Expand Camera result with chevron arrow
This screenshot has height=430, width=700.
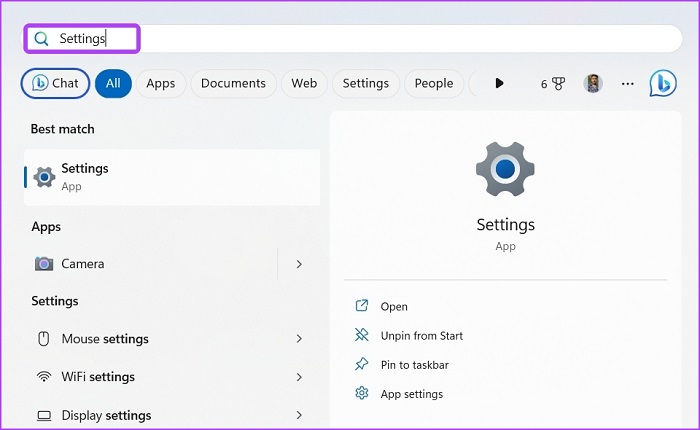pyautogui.click(x=299, y=264)
